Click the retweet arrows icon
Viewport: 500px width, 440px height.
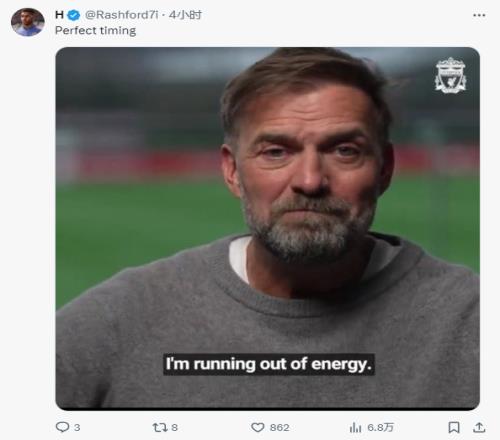pos(159,427)
